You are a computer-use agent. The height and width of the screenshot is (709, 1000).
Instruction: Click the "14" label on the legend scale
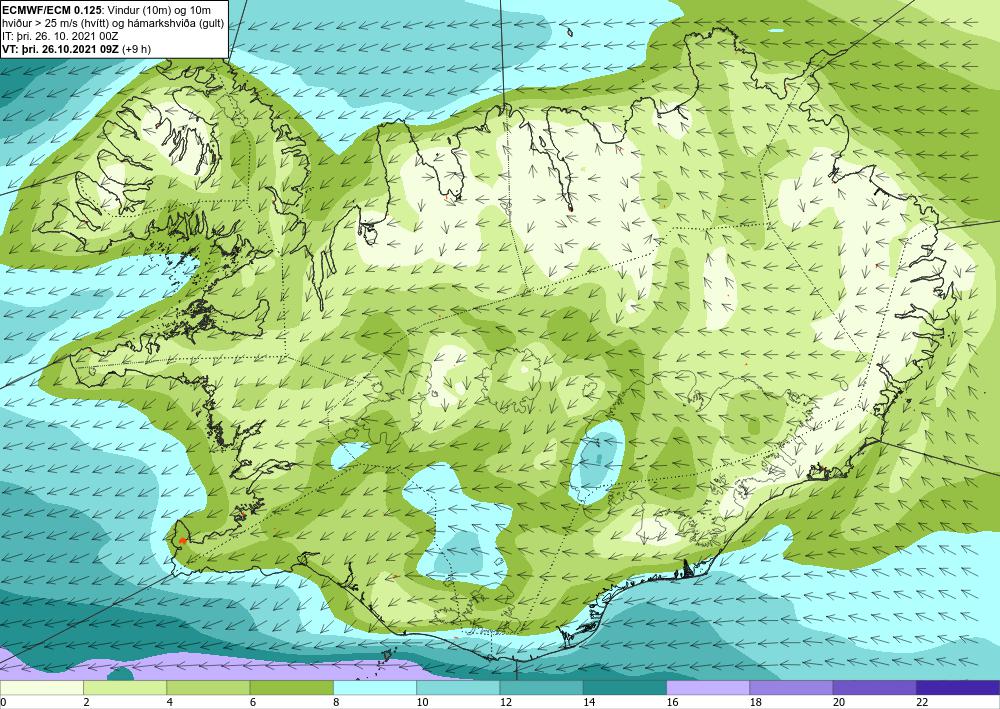[589, 703]
